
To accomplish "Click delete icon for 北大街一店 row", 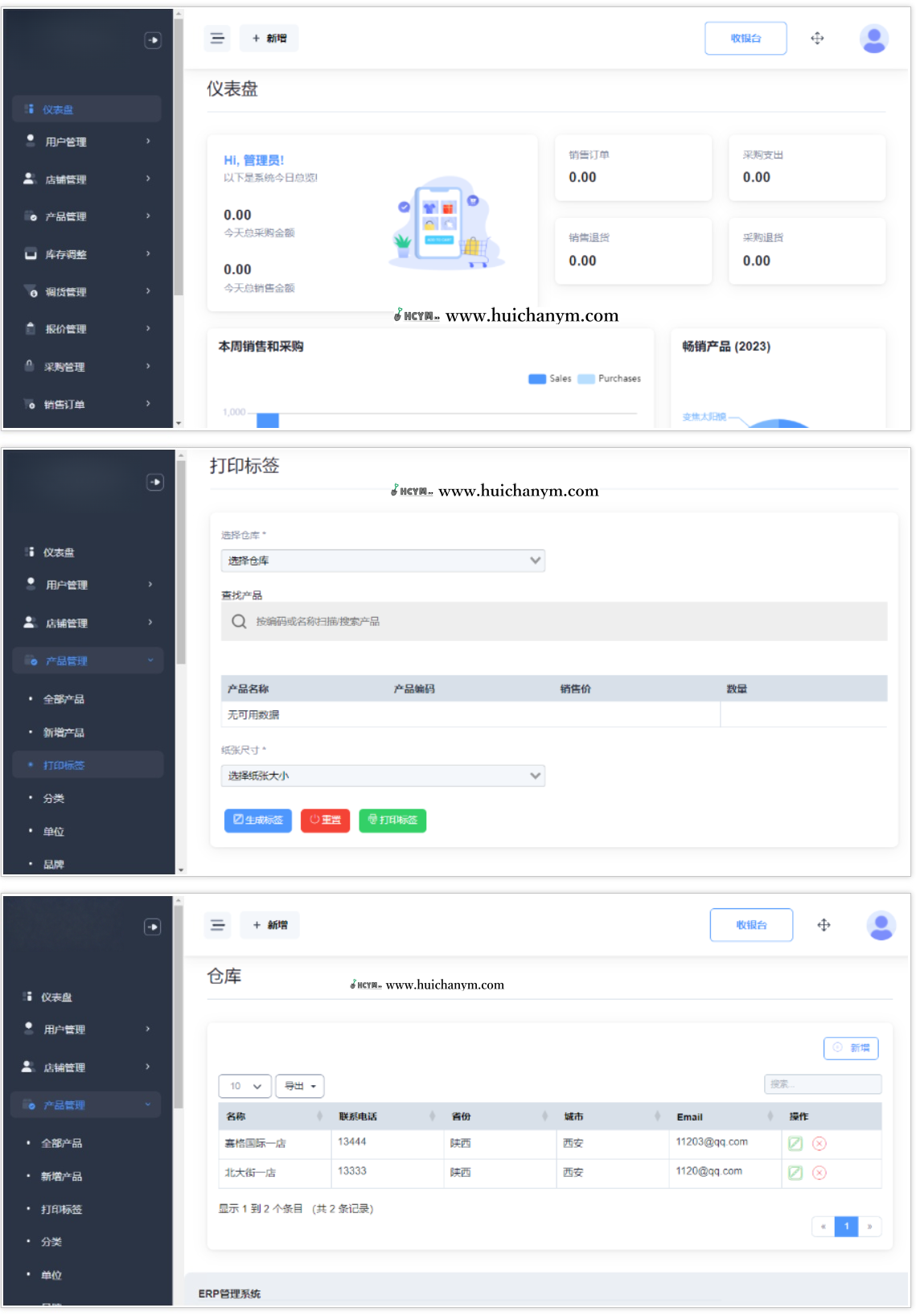I will click(x=819, y=1173).
